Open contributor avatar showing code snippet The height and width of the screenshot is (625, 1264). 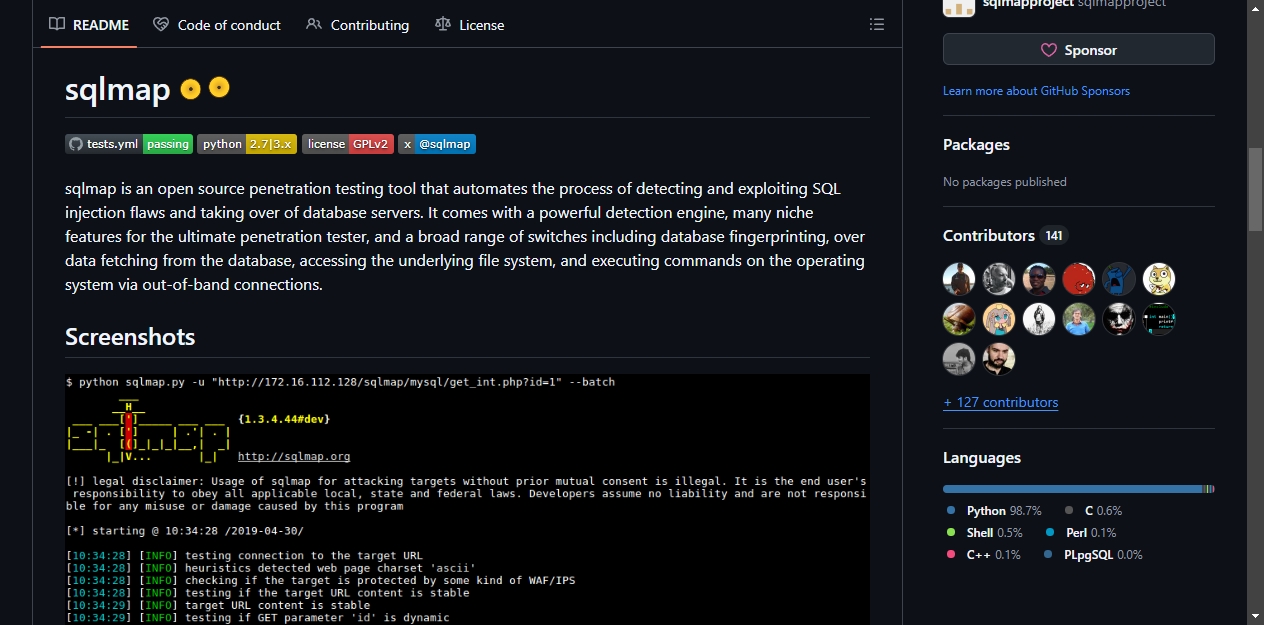pyautogui.click(x=1159, y=319)
